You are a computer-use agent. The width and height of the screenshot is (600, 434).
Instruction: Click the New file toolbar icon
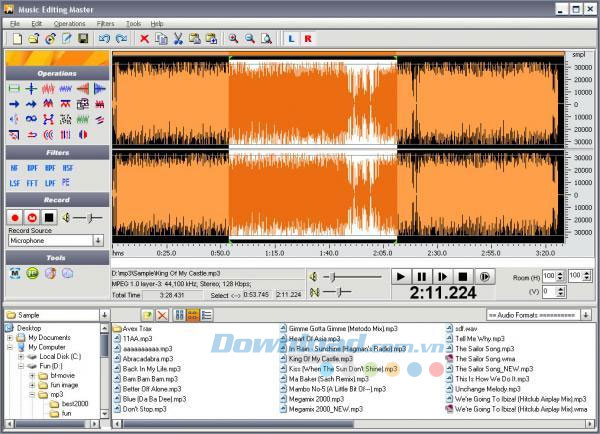pyautogui.click(x=17, y=39)
